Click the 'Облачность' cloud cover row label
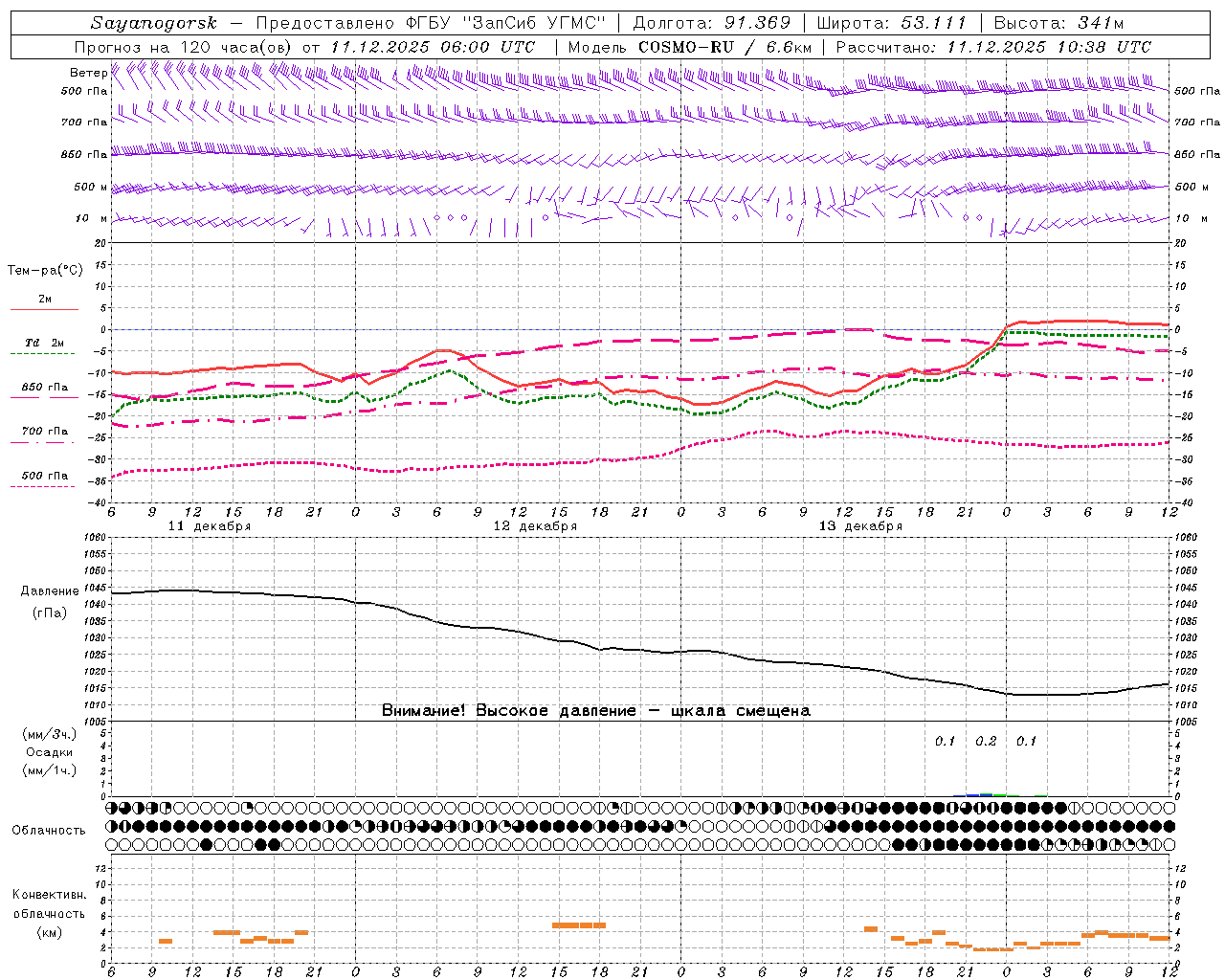The height and width of the screenshot is (980, 1225). coord(49,831)
